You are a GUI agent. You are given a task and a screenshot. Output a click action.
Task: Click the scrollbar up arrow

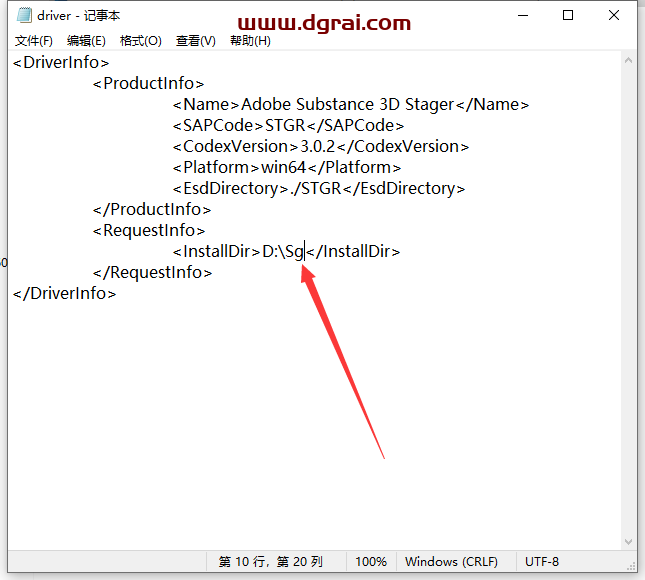tap(628, 60)
